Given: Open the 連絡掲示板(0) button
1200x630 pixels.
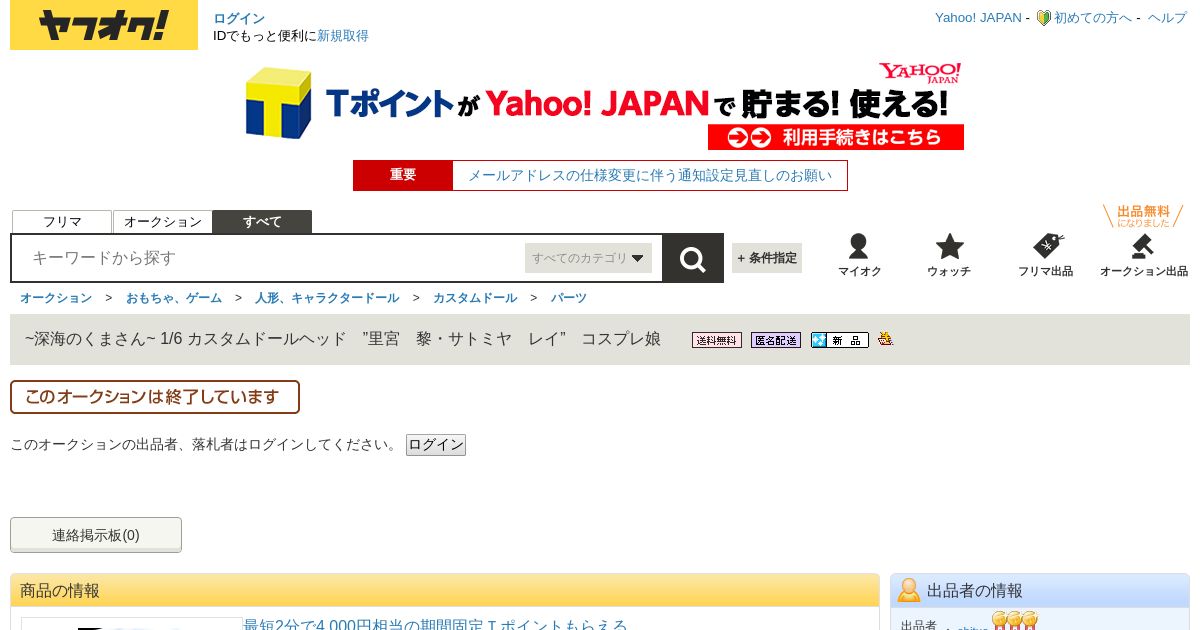Looking at the screenshot, I should pos(96,535).
